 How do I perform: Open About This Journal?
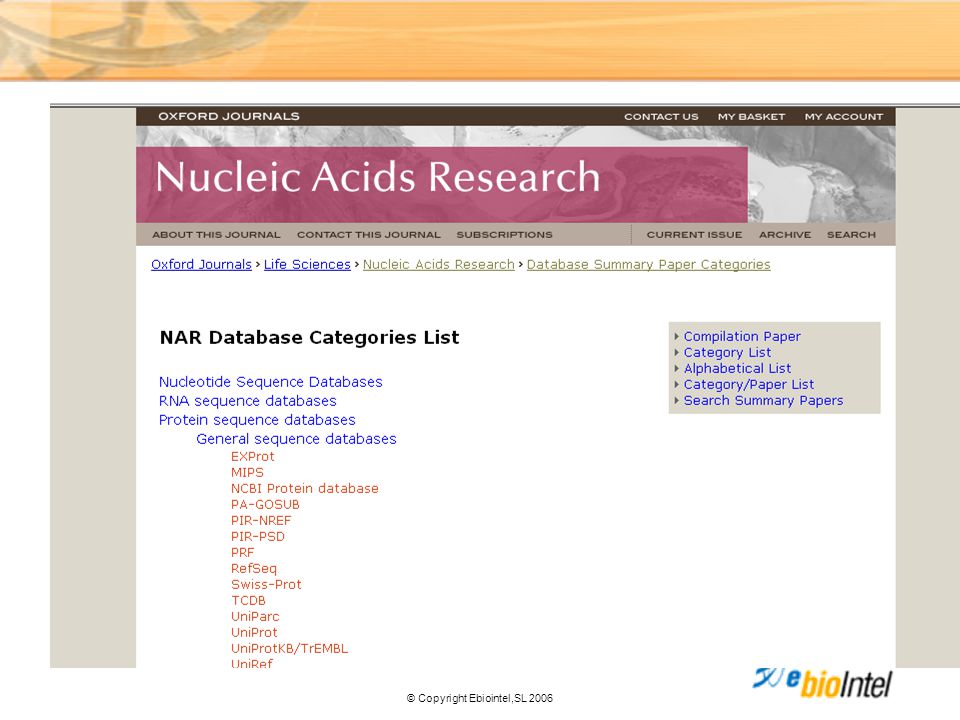(x=216, y=234)
